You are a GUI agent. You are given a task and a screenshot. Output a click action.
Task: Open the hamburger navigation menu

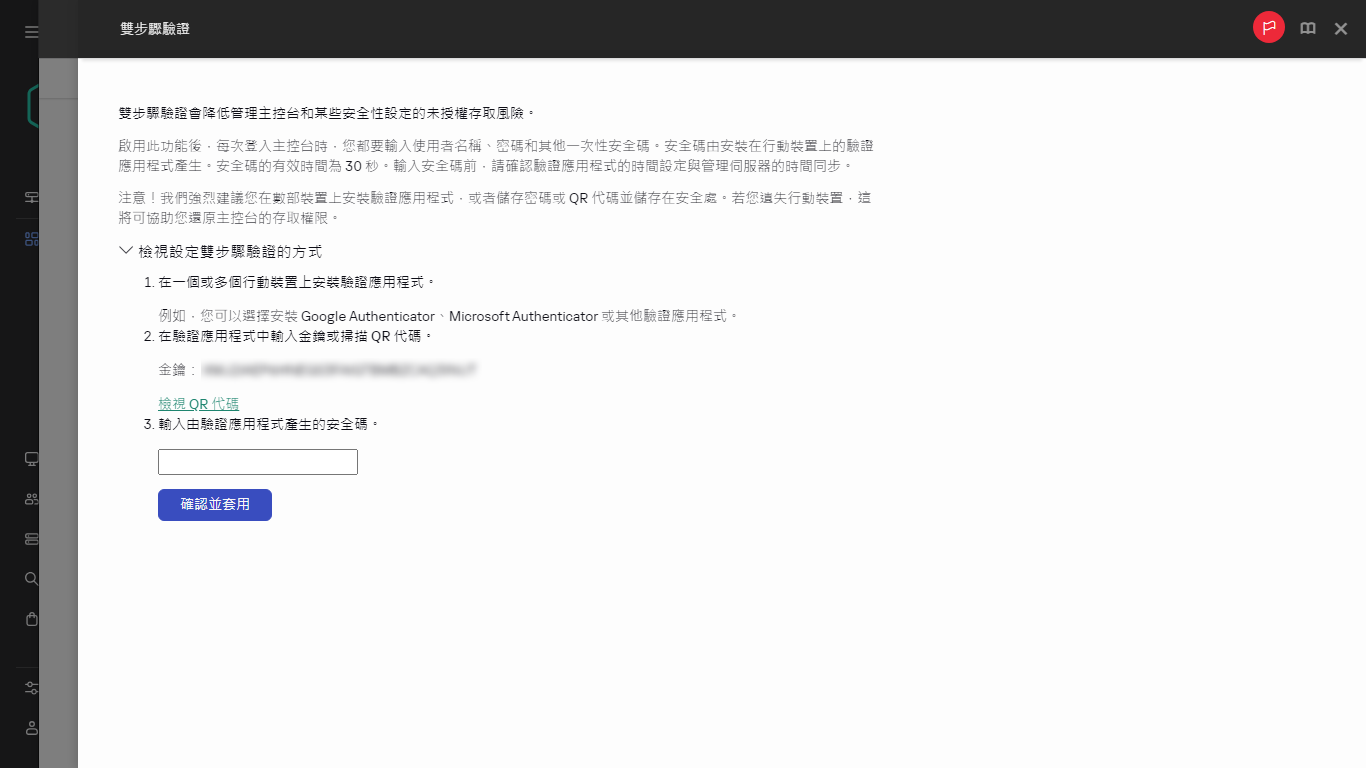[x=31, y=30]
